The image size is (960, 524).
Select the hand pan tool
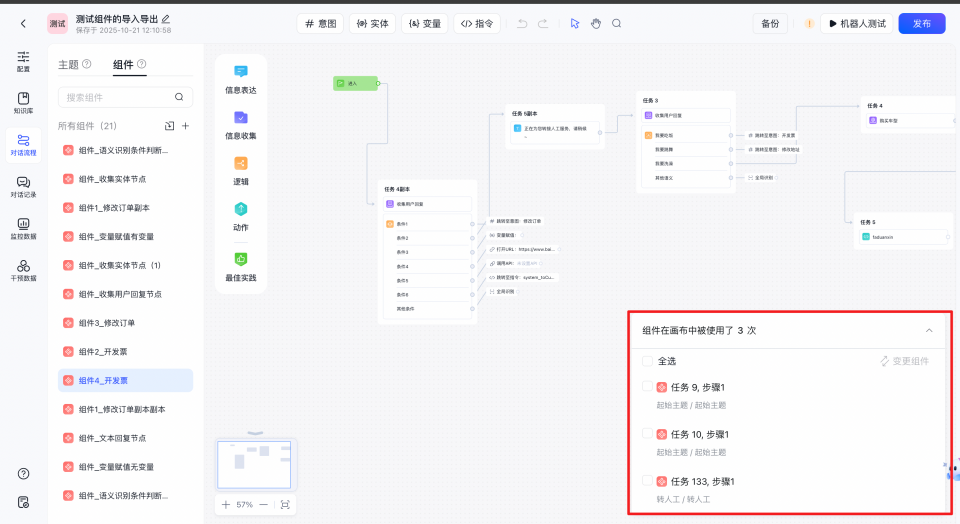tap(596, 23)
